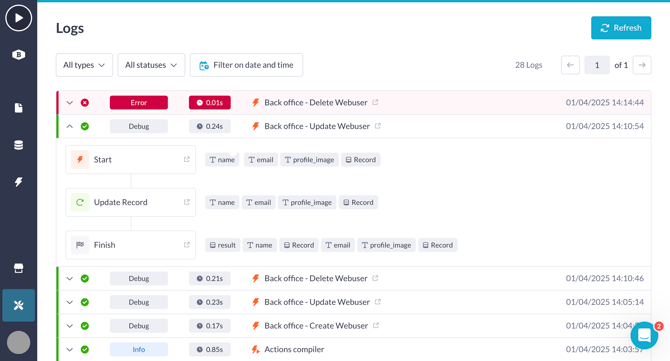Click the name tag in Start step

222,159
